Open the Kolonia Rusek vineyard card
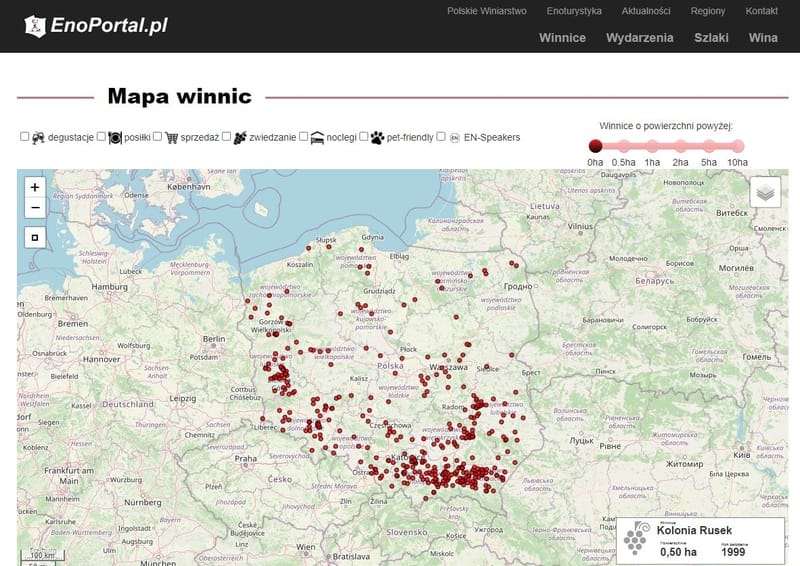This screenshot has height=566, width=800. (x=699, y=540)
